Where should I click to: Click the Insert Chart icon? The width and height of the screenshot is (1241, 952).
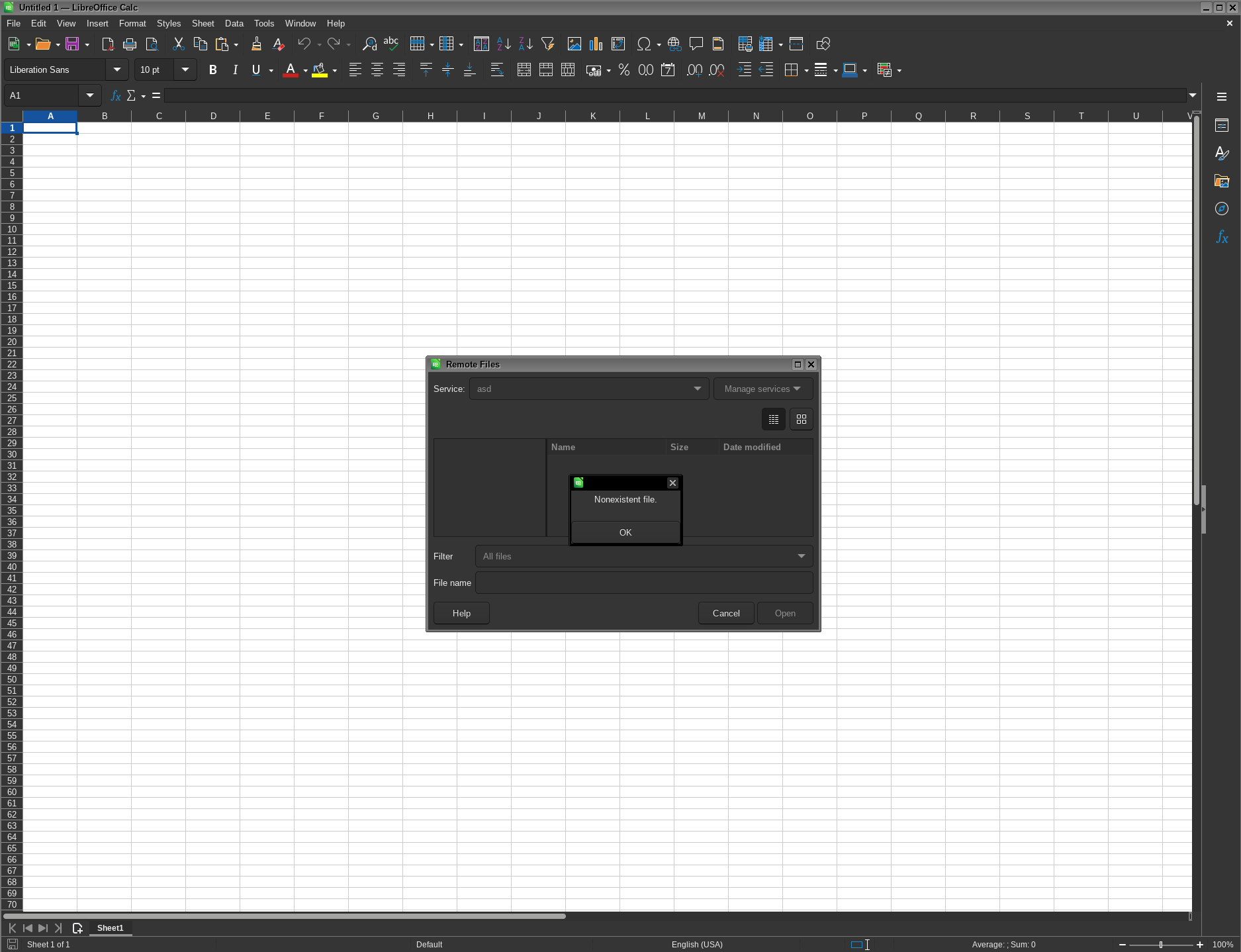[x=596, y=44]
